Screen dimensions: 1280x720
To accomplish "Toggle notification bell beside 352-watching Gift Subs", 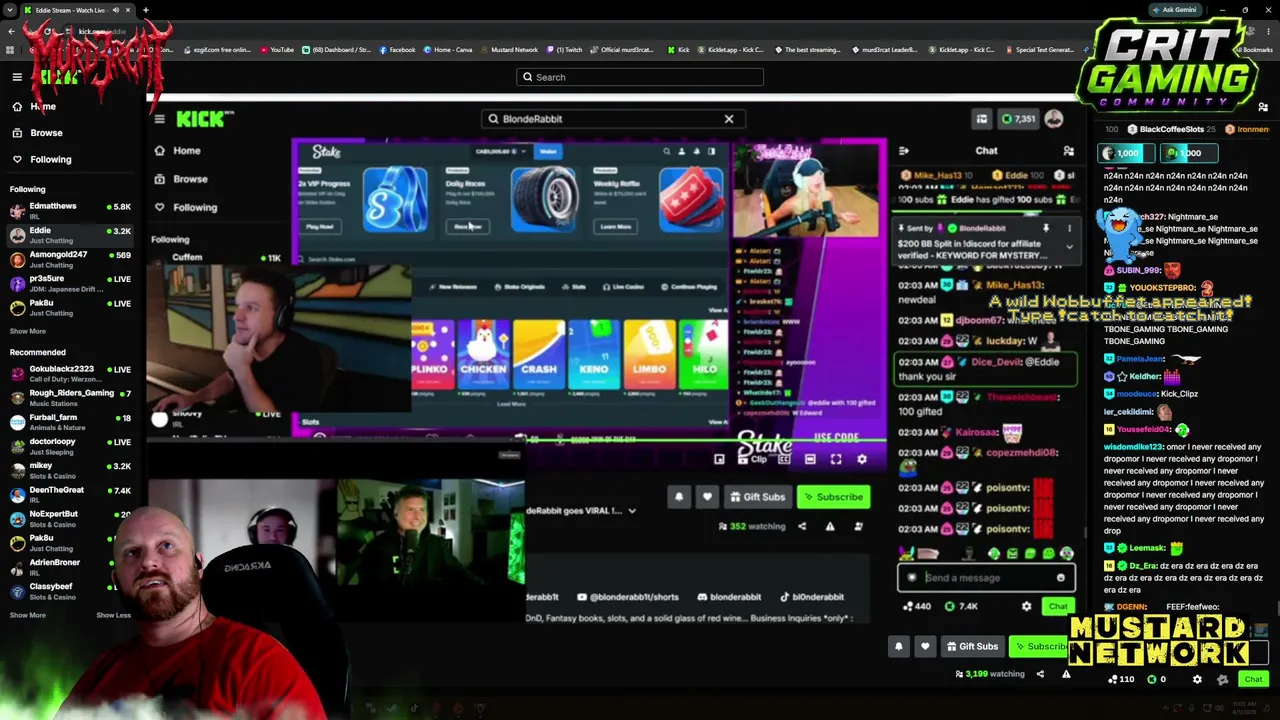I will pos(679,497).
